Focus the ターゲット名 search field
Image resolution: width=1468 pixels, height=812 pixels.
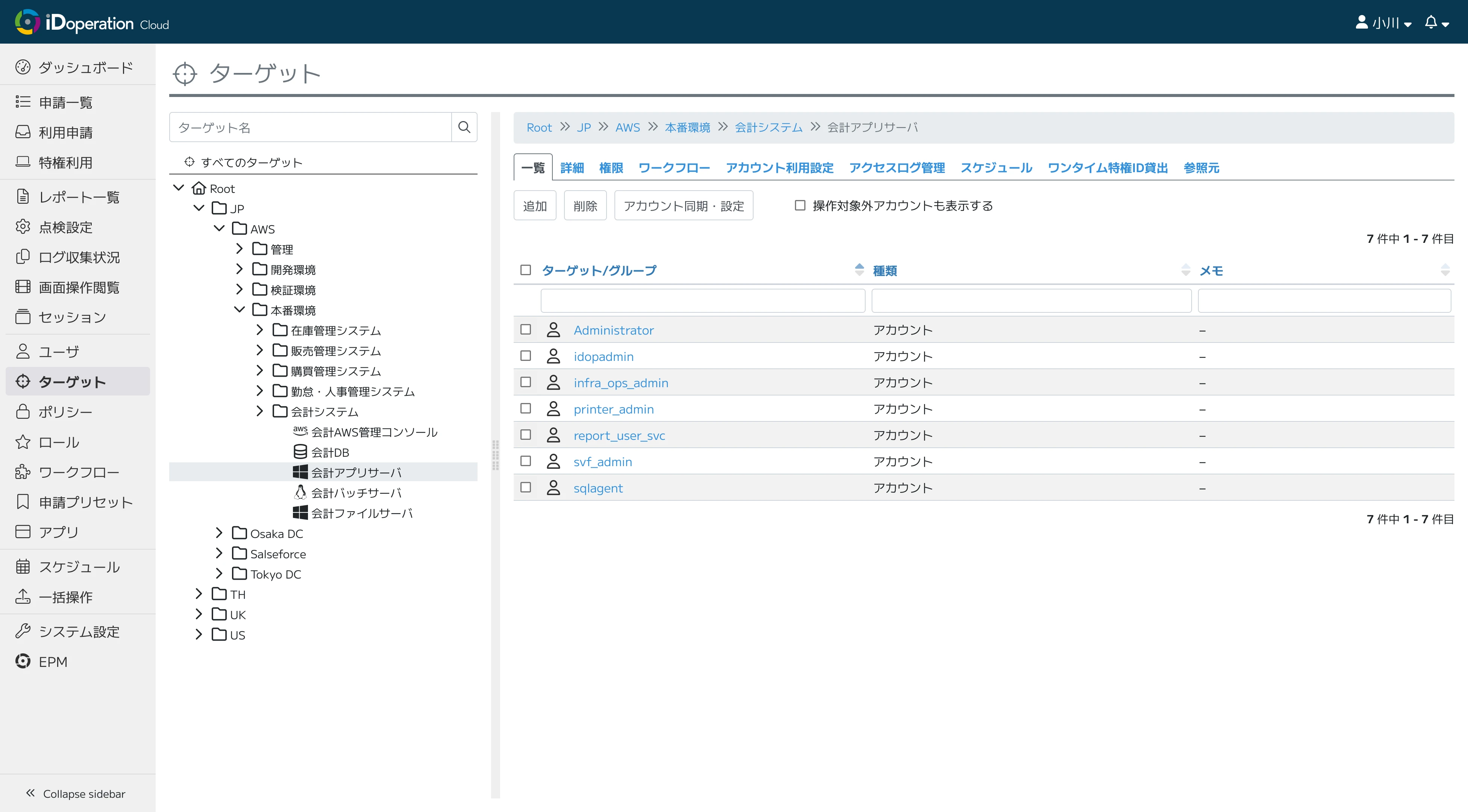[x=311, y=127]
